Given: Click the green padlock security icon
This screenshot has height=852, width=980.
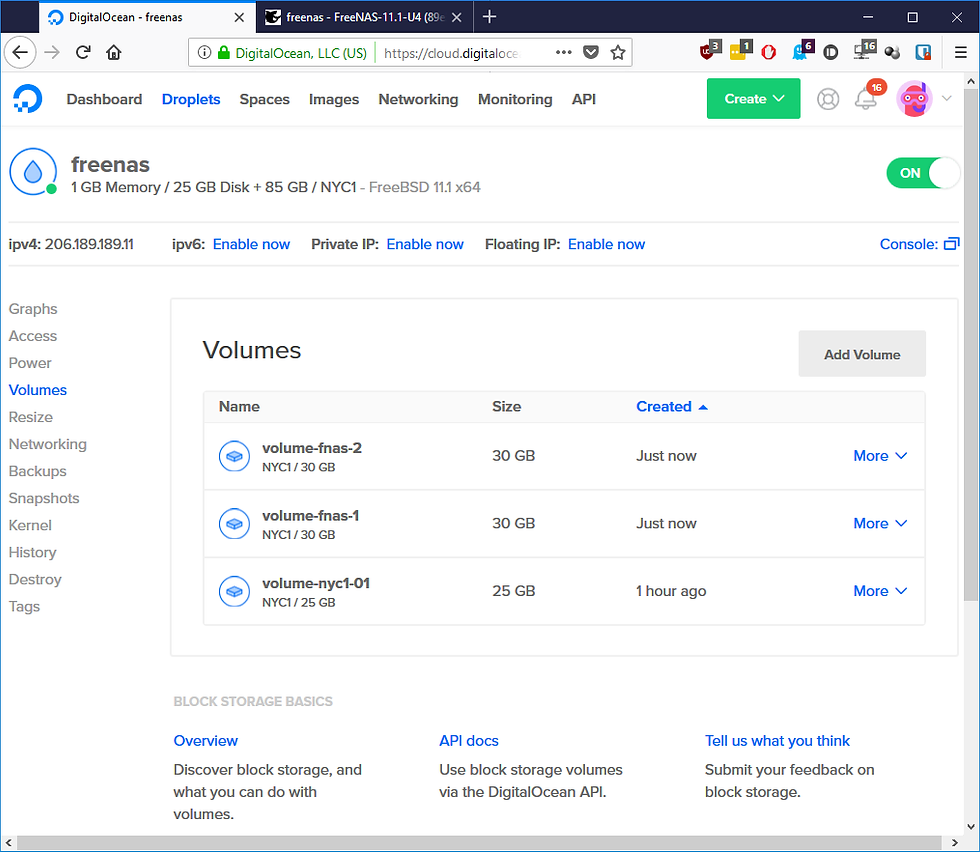Looking at the screenshot, I should (x=223, y=53).
